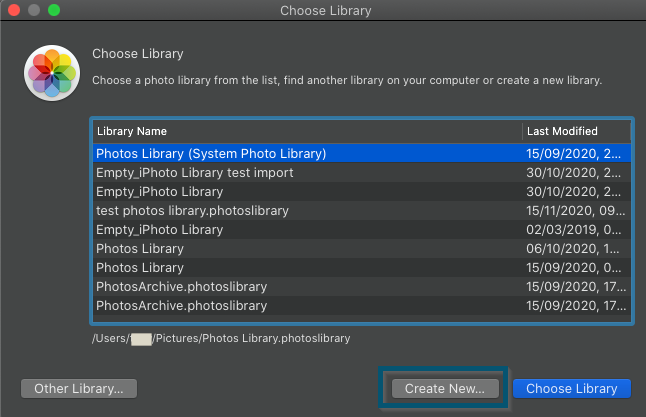Select Empty_iPhoto Library modified 02/03/2019
This screenshot has width=646, height=417.
[362, 230]
